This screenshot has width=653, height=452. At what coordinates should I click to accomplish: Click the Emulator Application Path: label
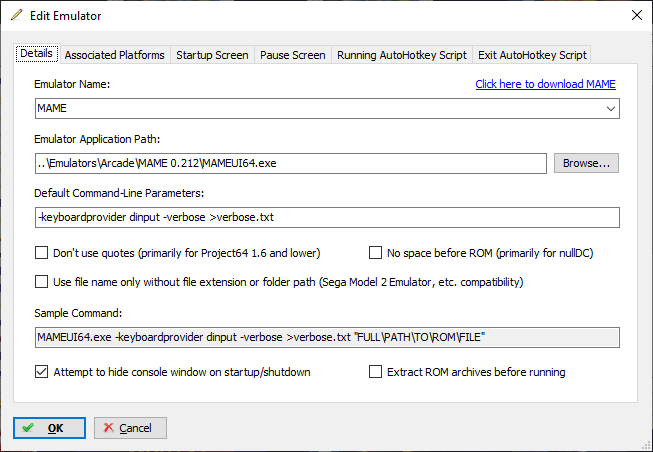coord(97,139)
